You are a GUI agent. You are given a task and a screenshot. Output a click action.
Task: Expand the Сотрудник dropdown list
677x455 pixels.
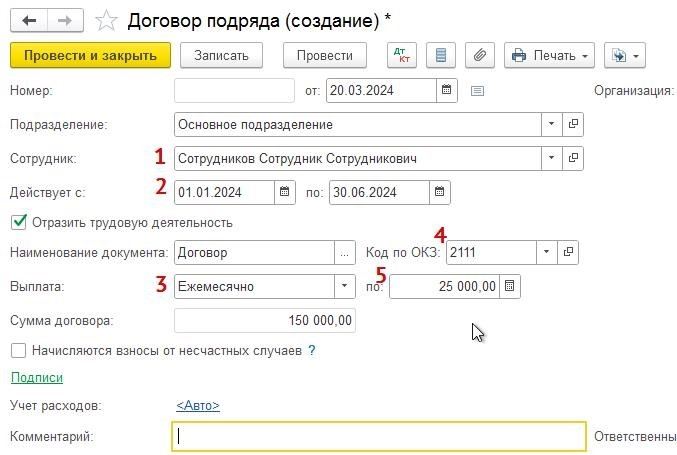pyautogui.click(x=551, y=158)
